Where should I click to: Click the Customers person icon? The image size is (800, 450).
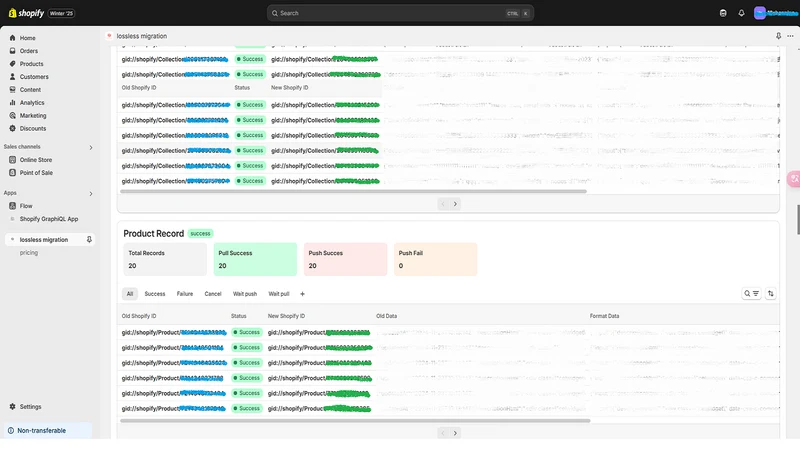coord(12,77)
